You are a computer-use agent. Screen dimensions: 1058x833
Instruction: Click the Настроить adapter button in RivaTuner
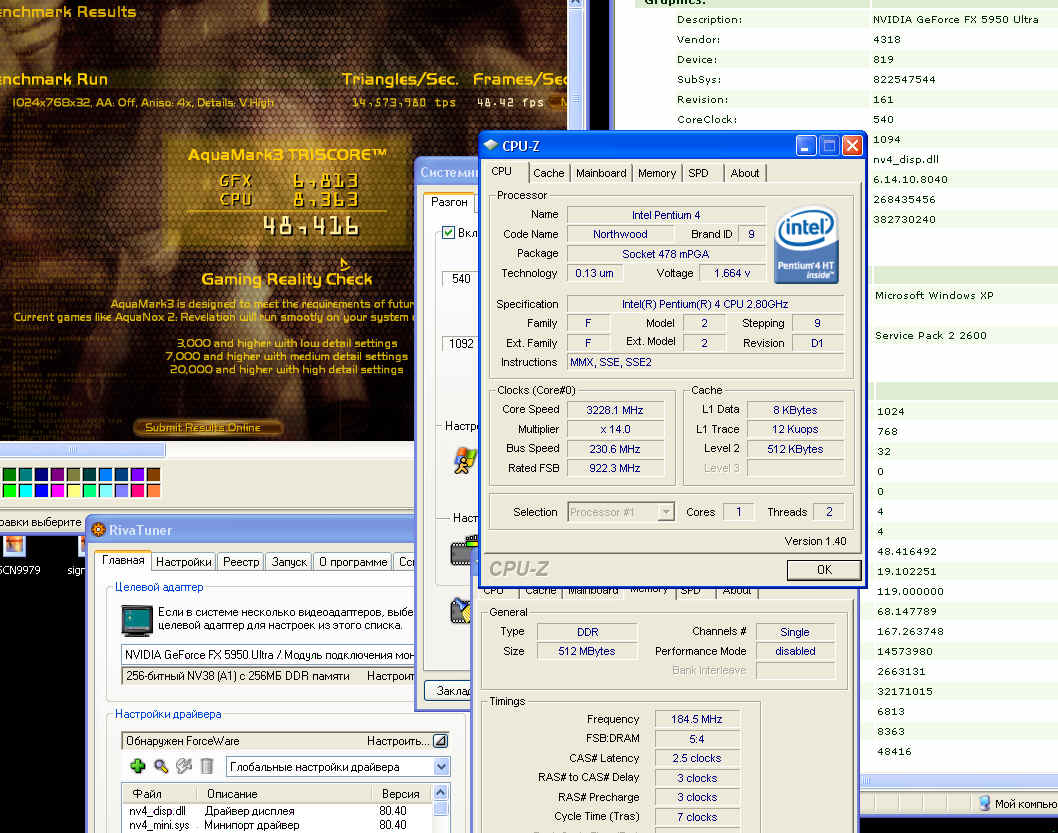(x=391, y=675)
